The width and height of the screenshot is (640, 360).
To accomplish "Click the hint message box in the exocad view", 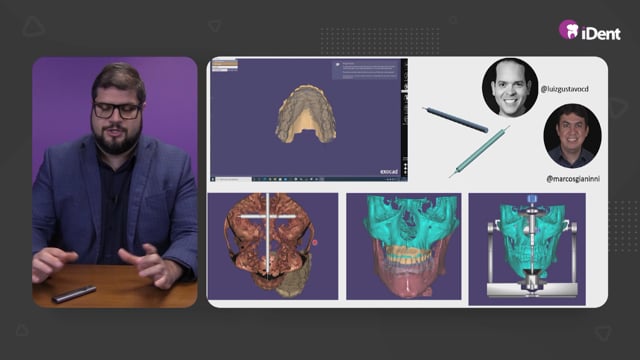I will point(365,70).
